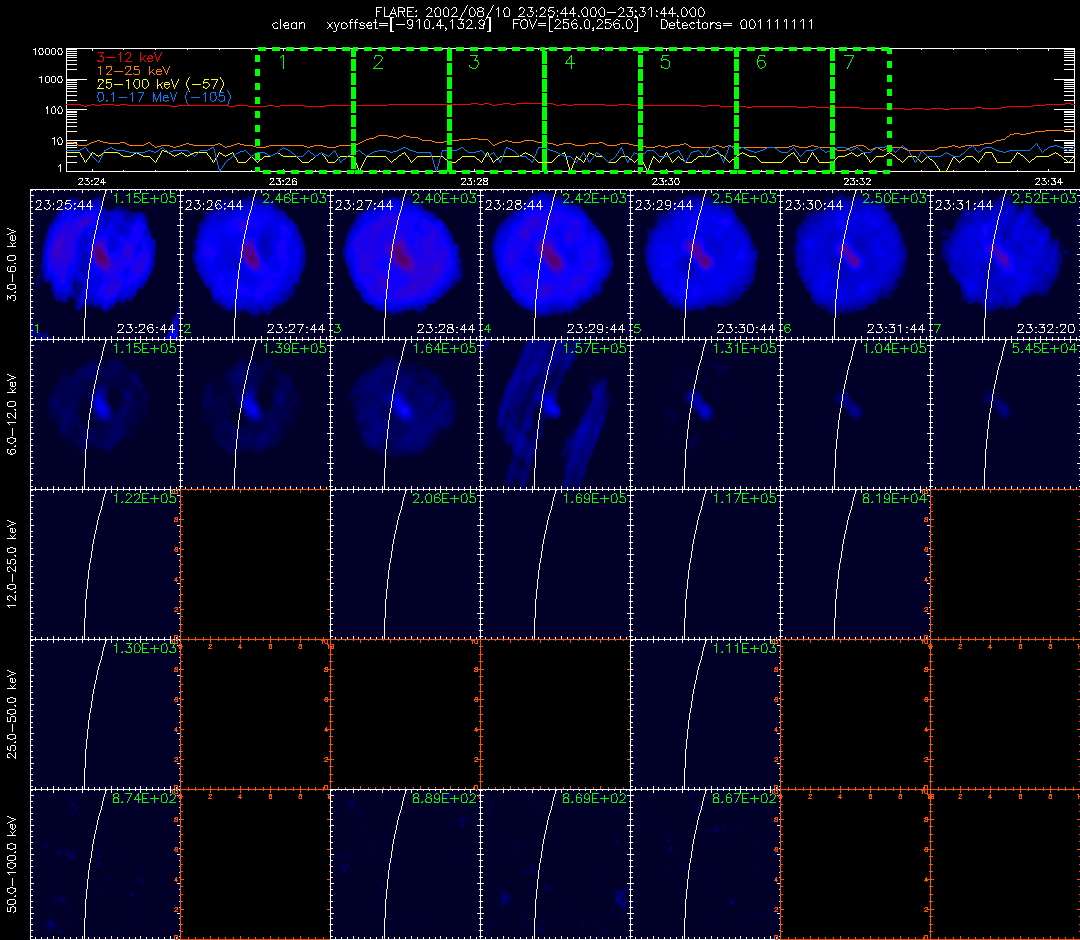Click the xyoffset=[-910.4,132.9] text

tap(409, 25)
